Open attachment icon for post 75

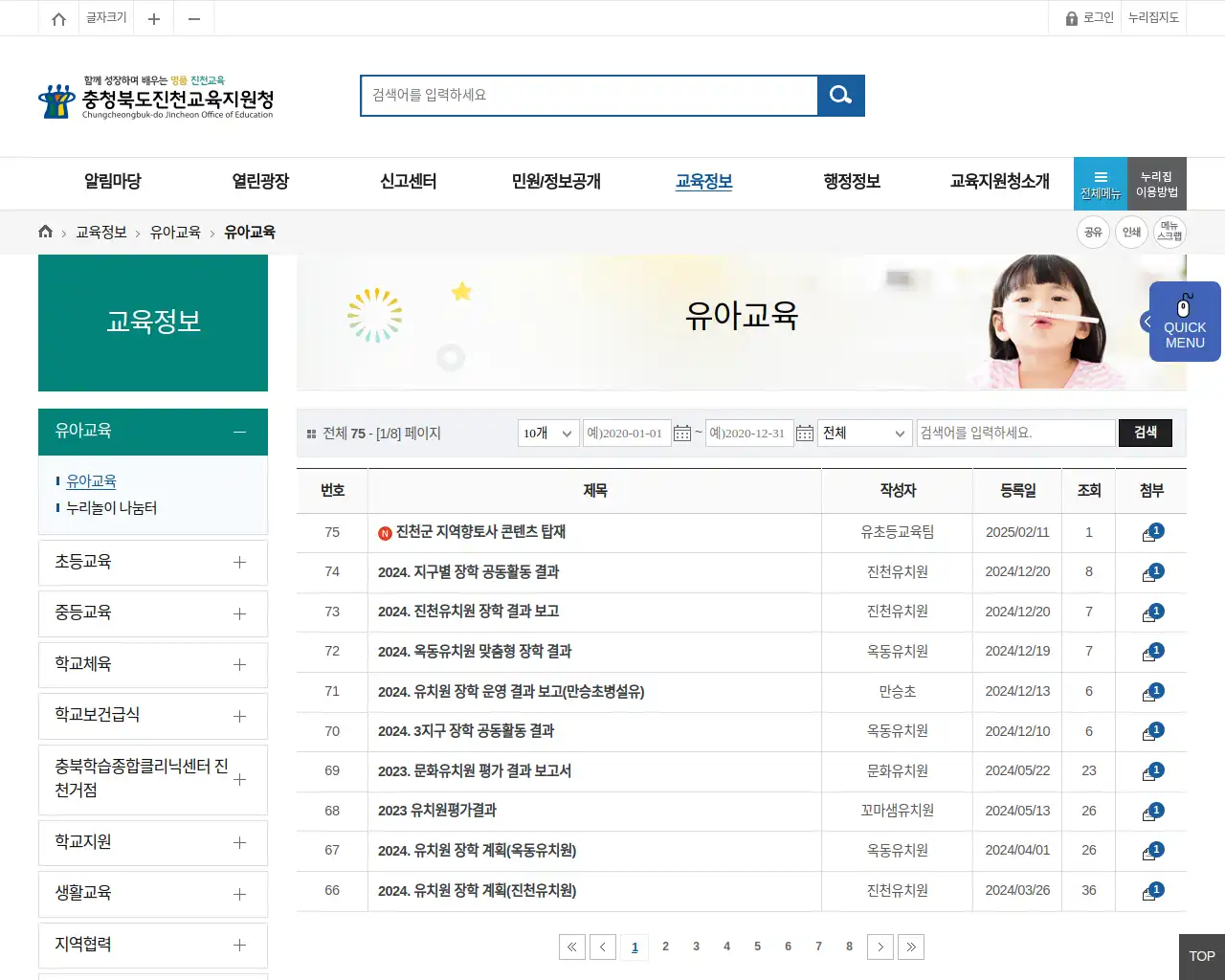pos(1152,533)
